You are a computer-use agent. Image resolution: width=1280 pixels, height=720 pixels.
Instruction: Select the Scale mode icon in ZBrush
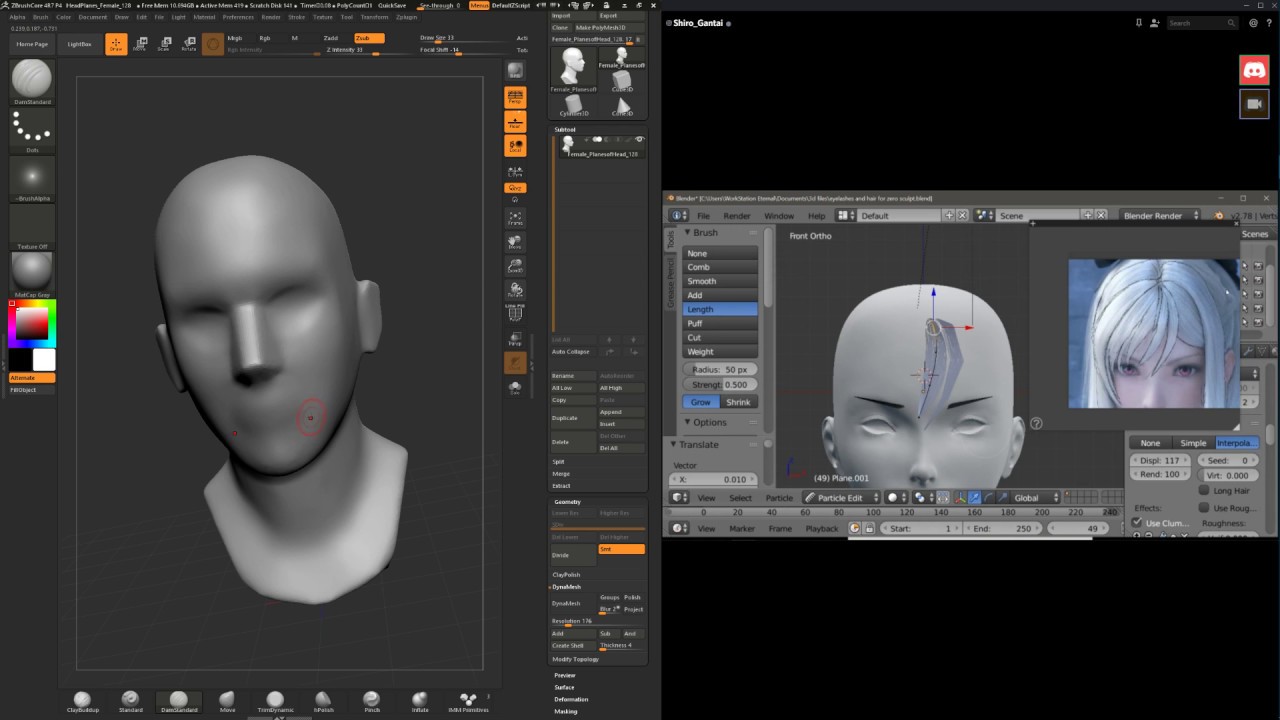point(164,44)
